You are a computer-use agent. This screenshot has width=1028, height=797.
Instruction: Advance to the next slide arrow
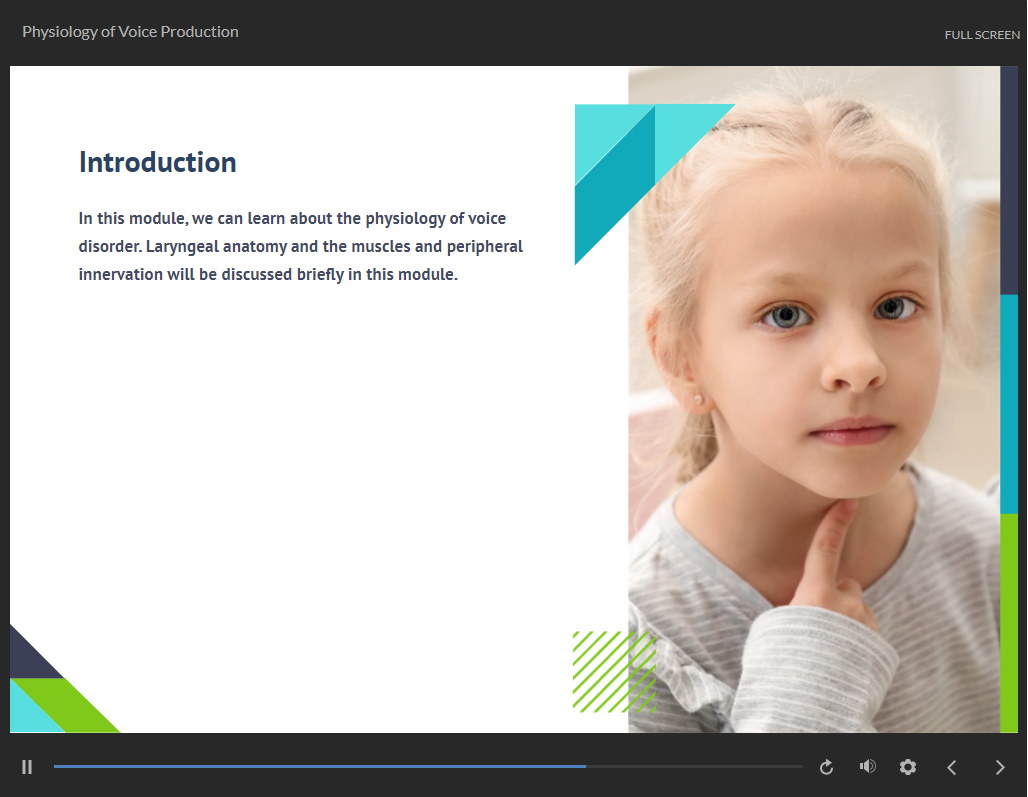tap(1000, 768)
